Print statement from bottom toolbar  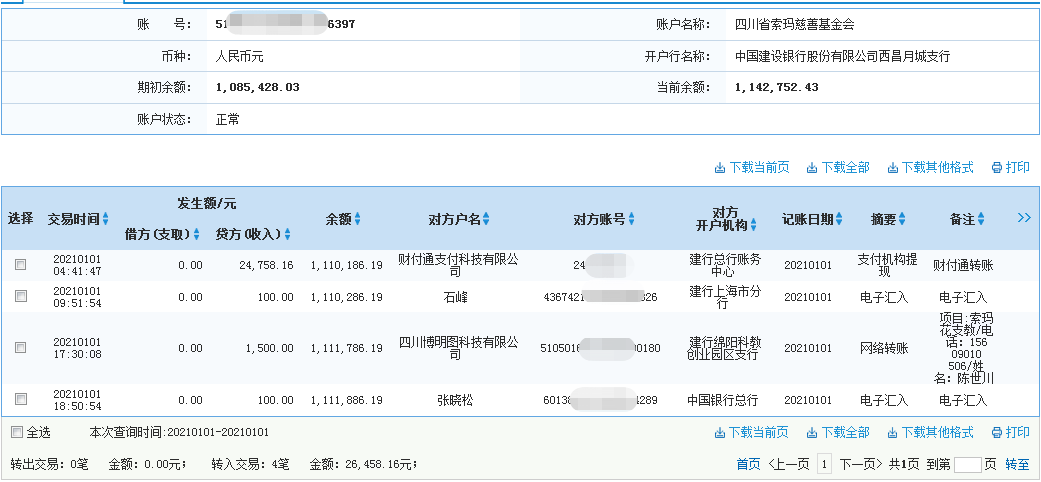pyautogui.click(x=1010, y=432)
